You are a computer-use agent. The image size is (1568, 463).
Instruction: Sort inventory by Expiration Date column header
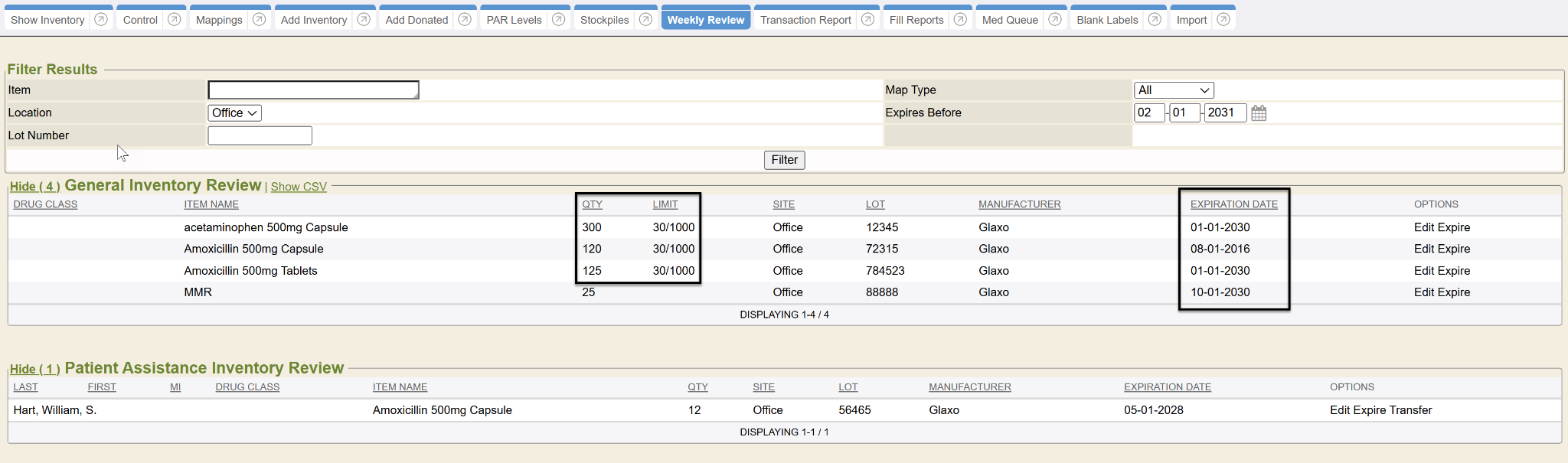(x=1233, y=204)
